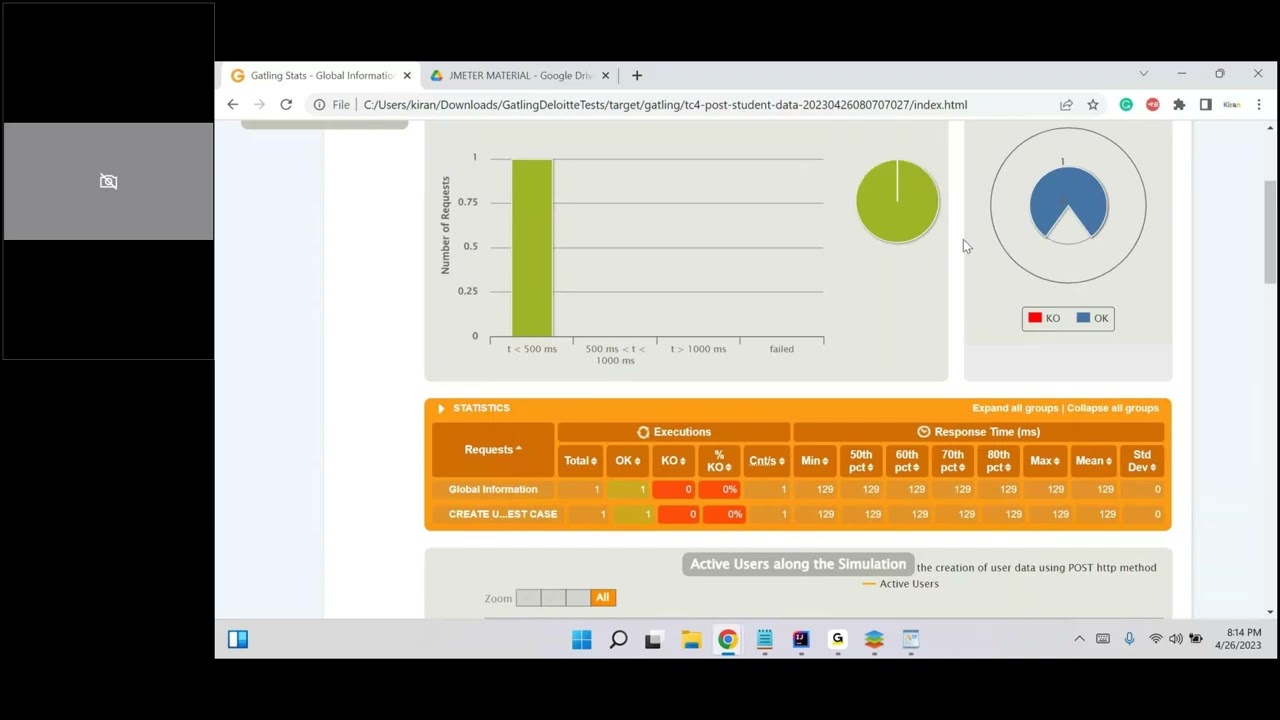This screenshot has height=720, width=1280.
Task: Reload the Gatling report page
Action: 286,104
